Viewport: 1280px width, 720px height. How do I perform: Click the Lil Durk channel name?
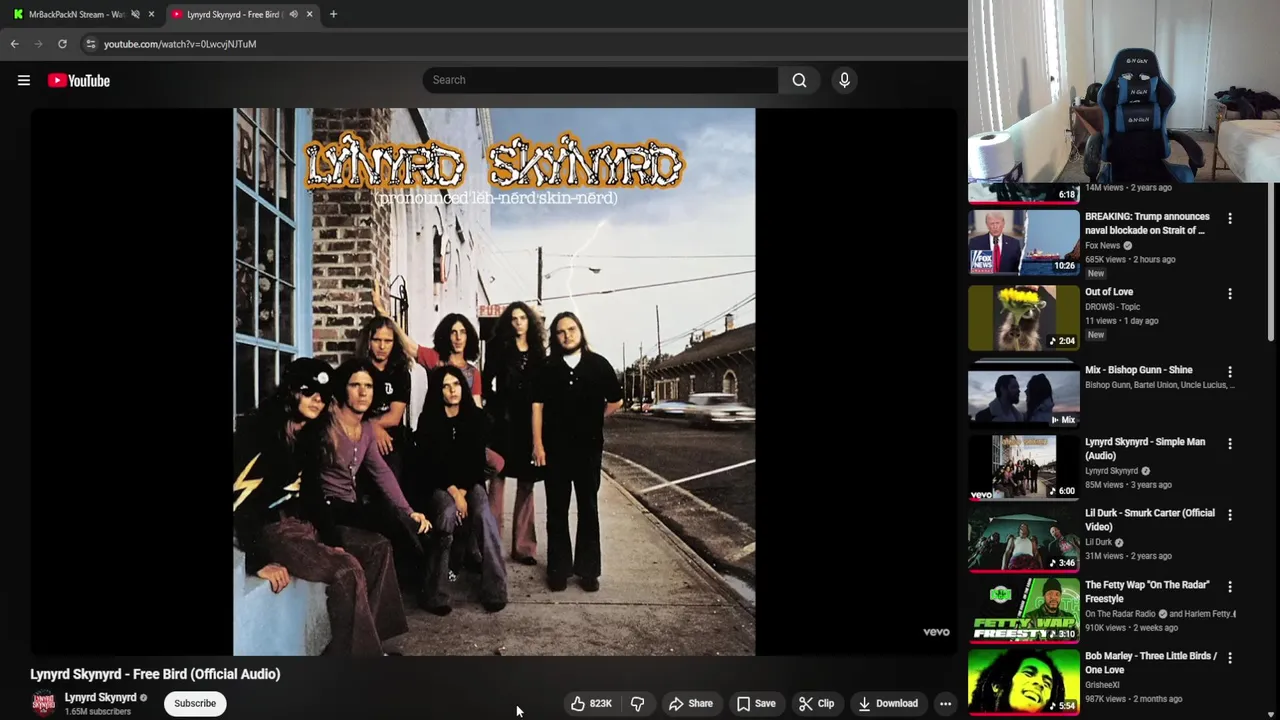click(x=1098, y=542)
